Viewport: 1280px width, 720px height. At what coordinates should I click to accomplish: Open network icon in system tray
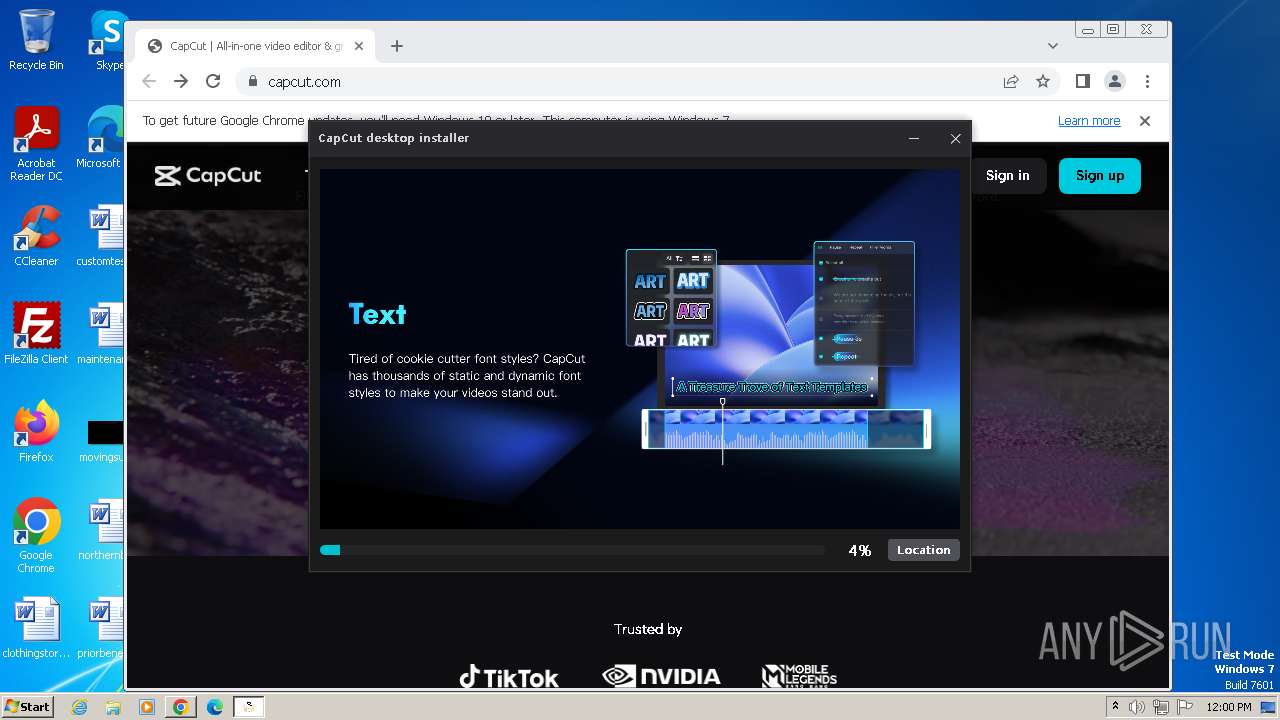tap(1161, 707)
